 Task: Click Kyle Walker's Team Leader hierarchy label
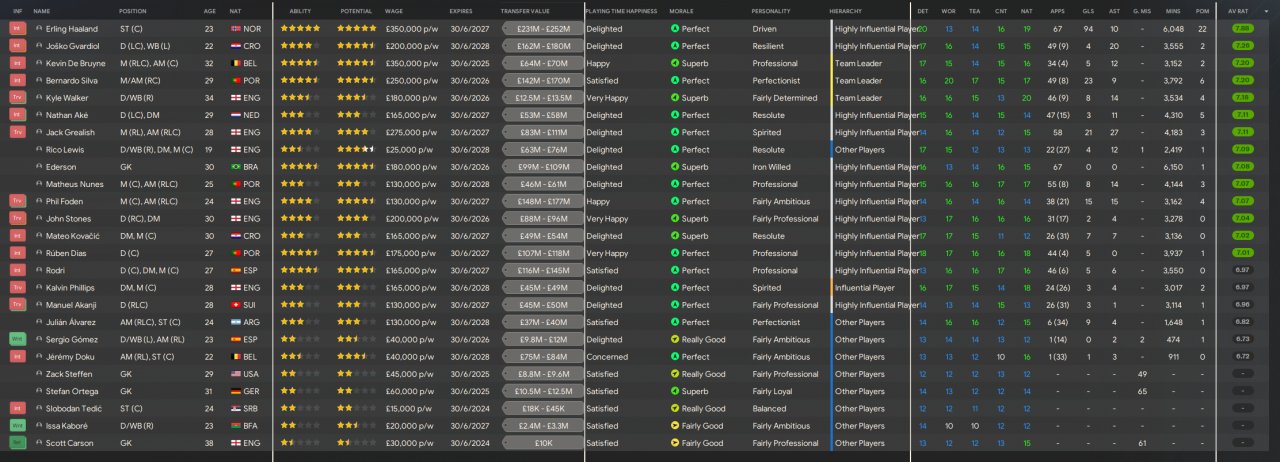[x=858, y=98]
